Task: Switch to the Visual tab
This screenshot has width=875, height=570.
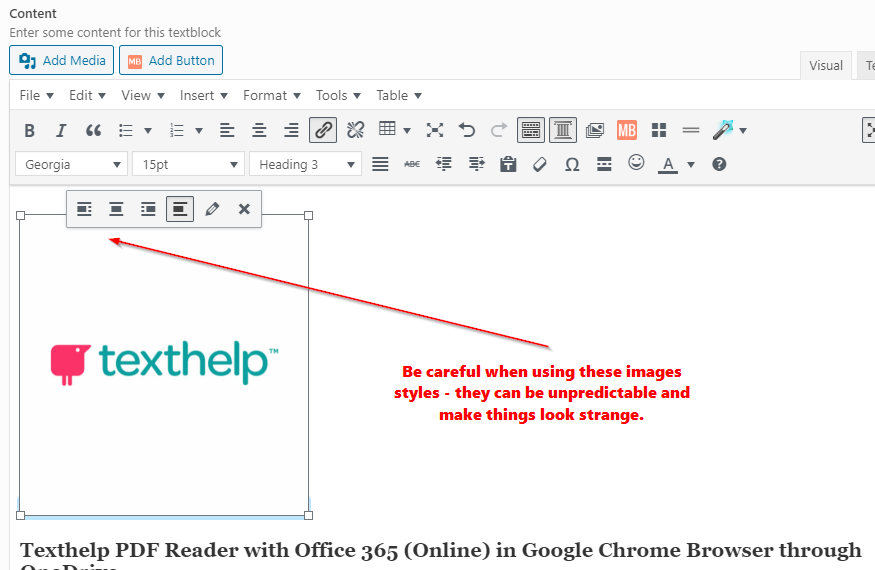Action: point(826,65)
